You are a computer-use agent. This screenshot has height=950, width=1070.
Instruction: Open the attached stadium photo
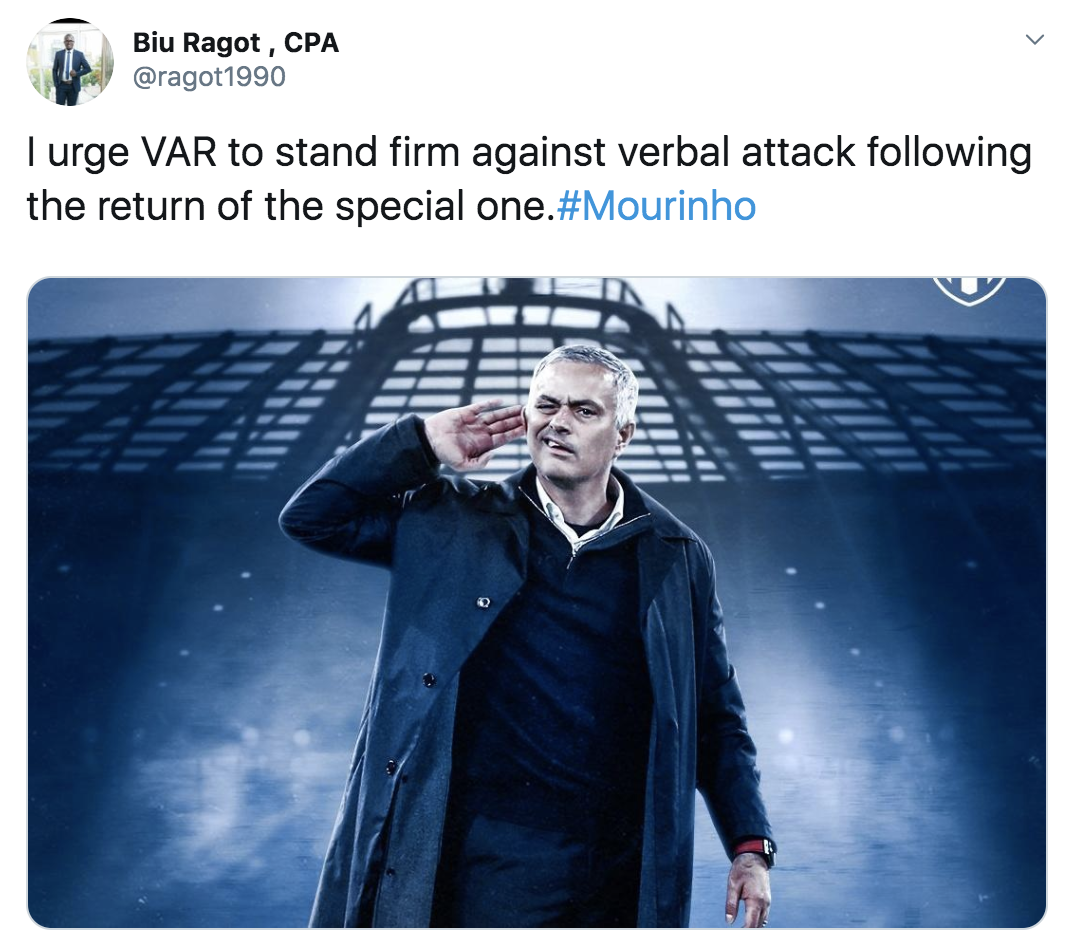tap(536, 603)
